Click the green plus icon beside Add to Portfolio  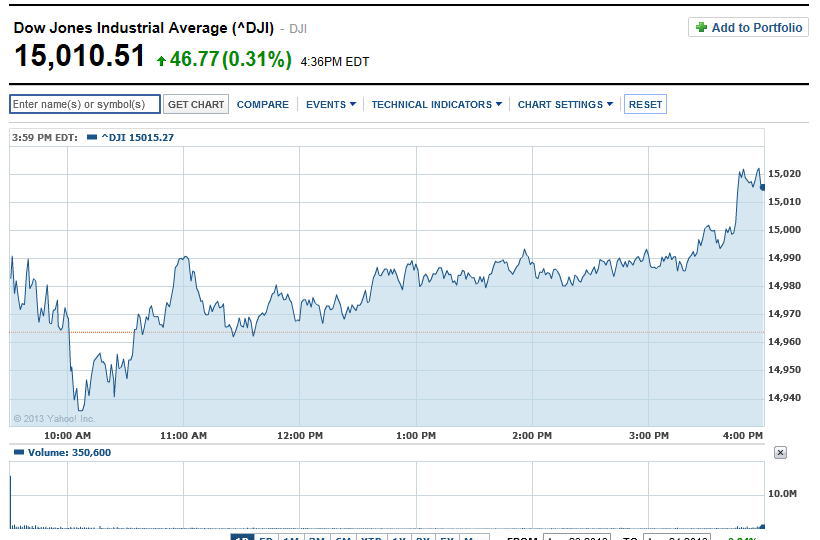(x=701, y=28)
